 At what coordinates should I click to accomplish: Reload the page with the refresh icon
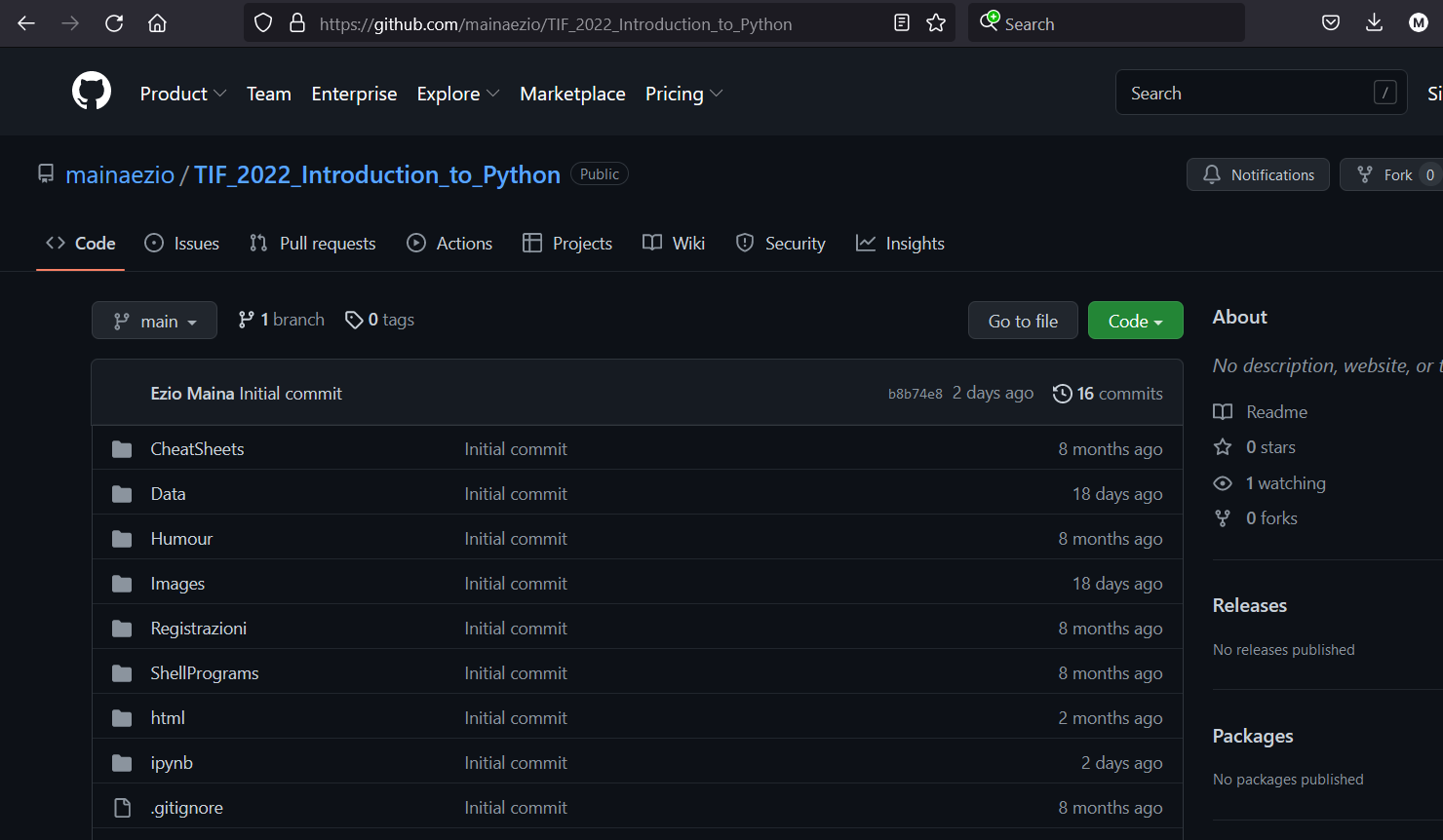(x=114, y=23)
